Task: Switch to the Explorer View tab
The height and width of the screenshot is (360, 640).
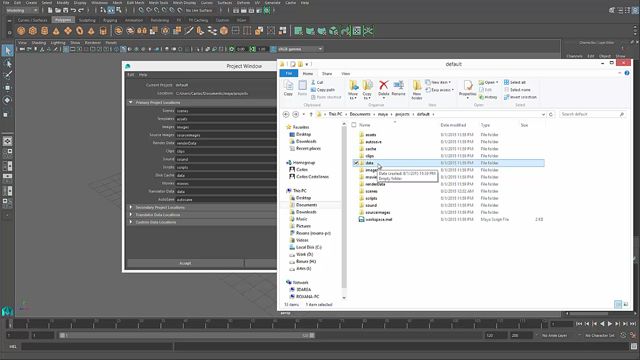Action: click(346, 73)
